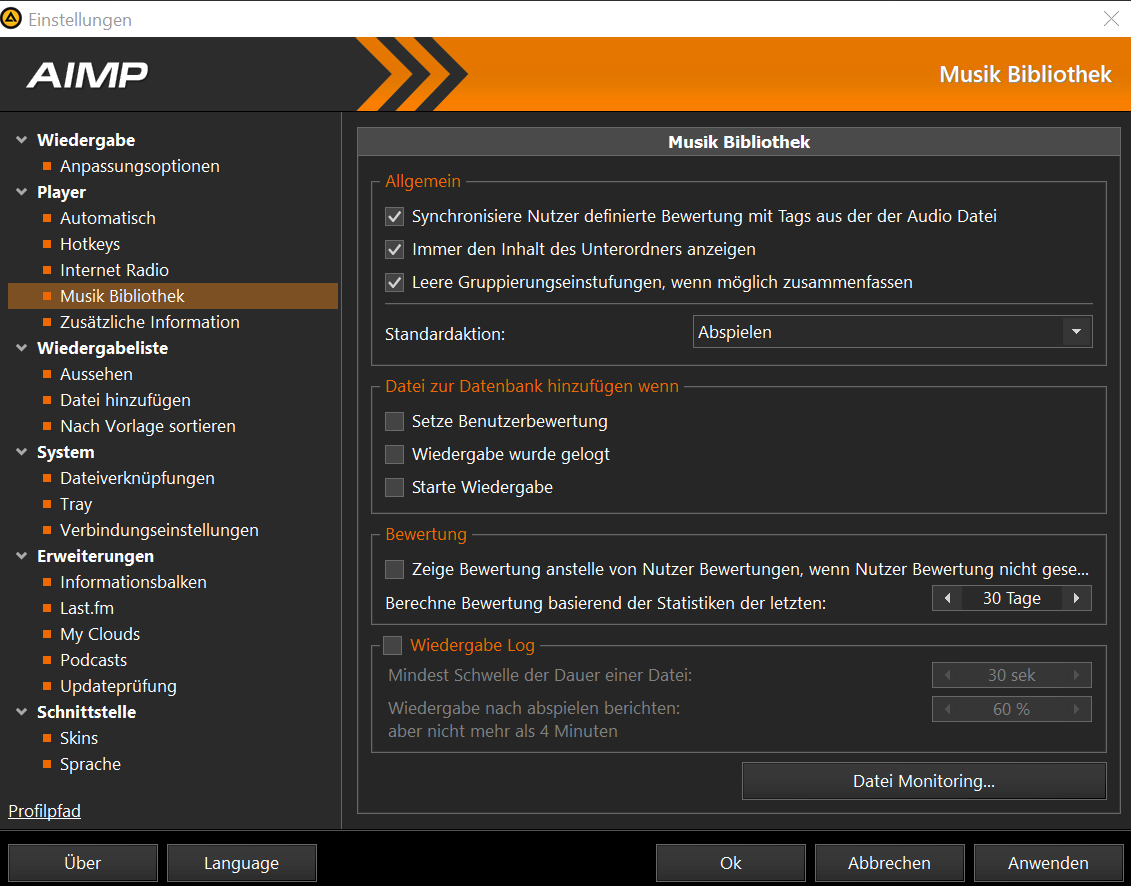This screenshot has height=886, width=1131.
Task: Open Informationsbalken settings page
Action: (133, 582)
